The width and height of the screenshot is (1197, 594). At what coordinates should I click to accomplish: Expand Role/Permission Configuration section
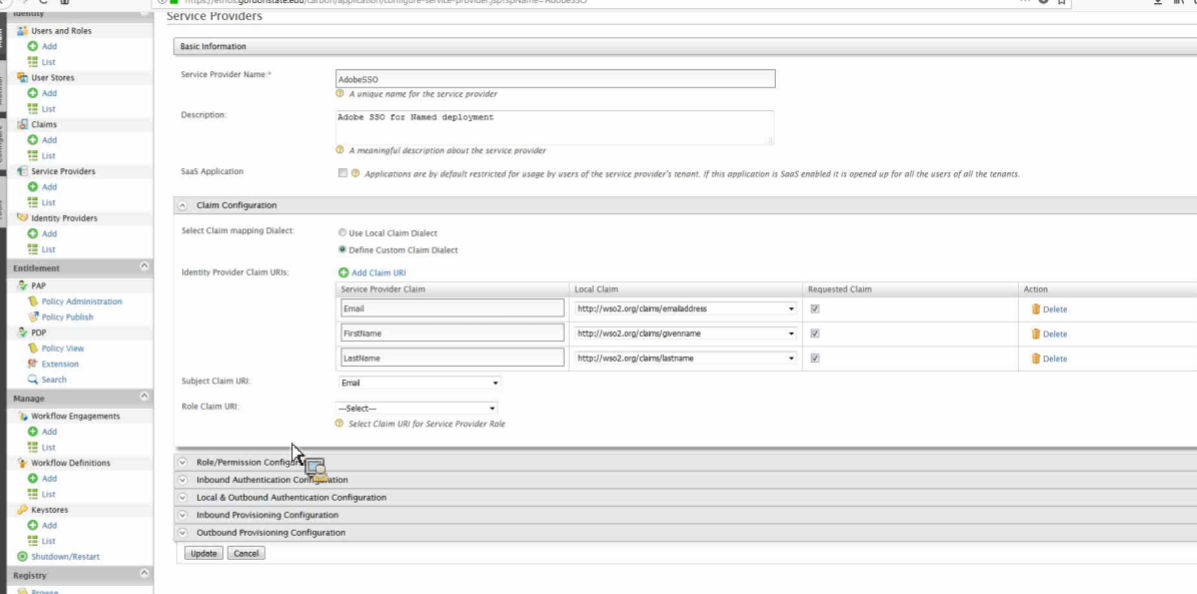(182, 463)
